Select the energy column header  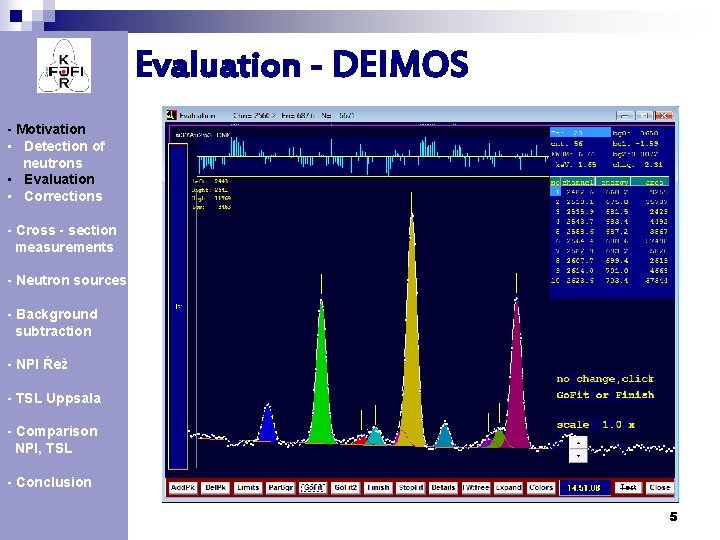pyautogui.click(x=613, y=182)
